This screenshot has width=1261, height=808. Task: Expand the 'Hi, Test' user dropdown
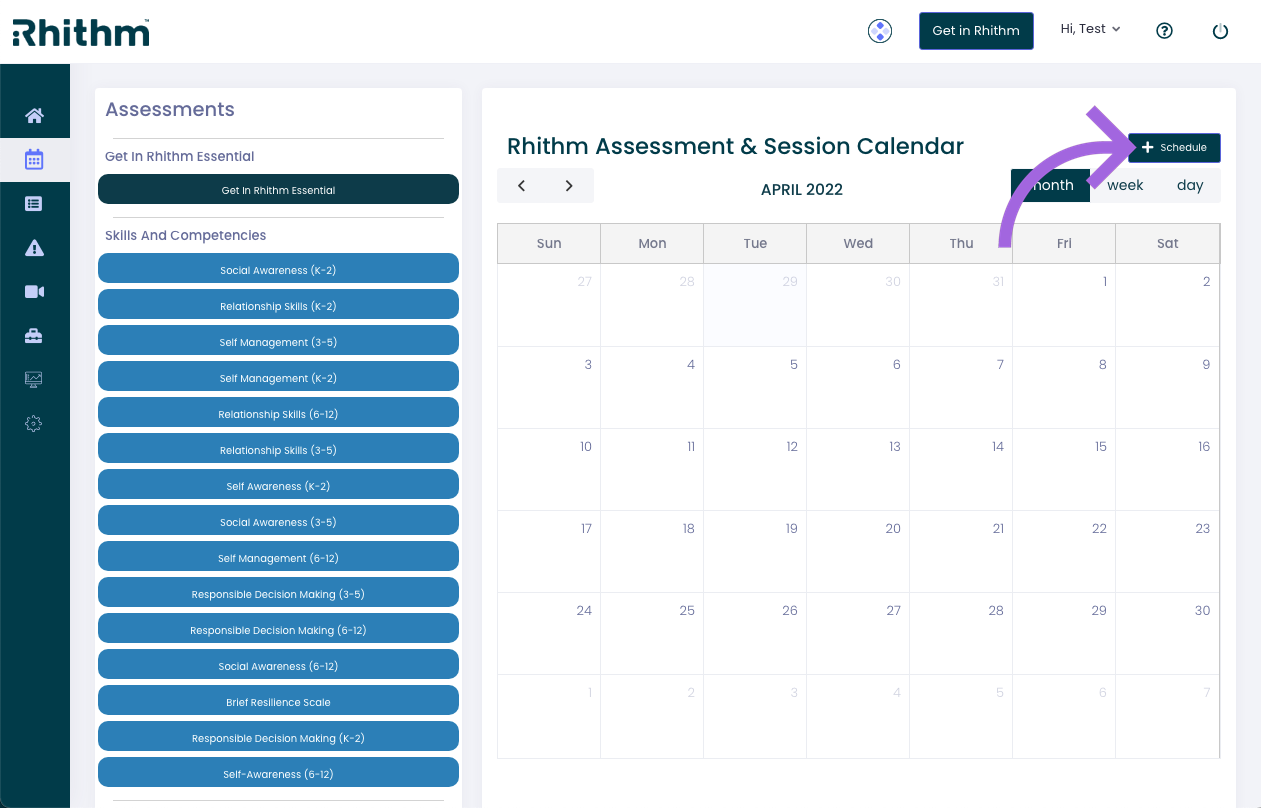(1090, 29)
